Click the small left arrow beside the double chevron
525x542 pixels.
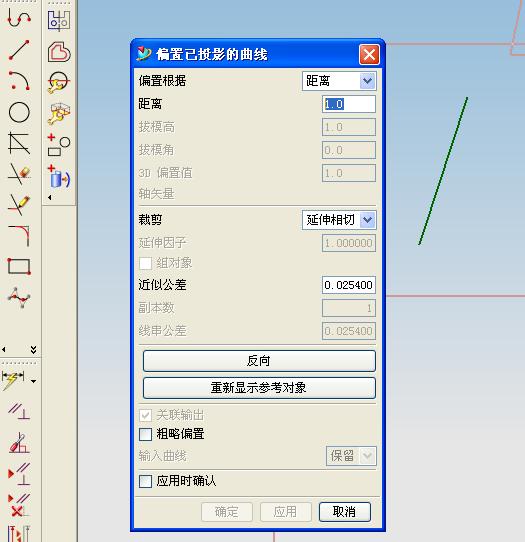pos(4,349)
